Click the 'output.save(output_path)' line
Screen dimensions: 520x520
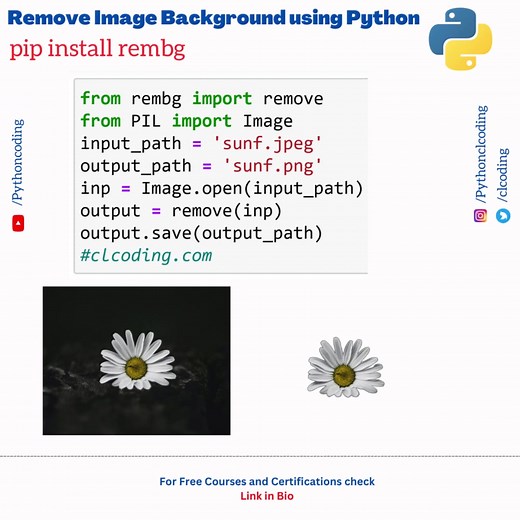202,233
